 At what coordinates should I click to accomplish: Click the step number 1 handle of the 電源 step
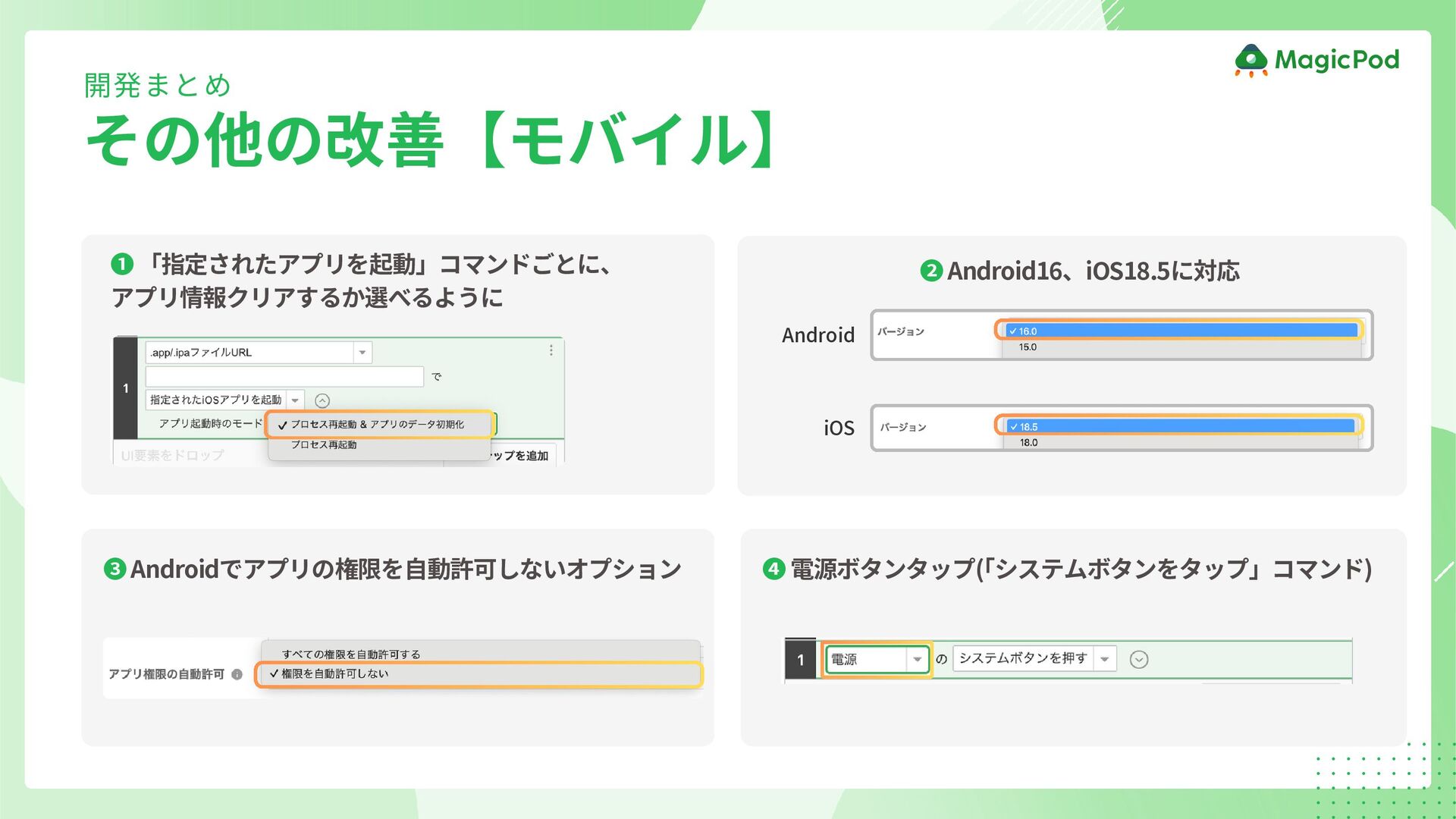[x=800, y=660]
